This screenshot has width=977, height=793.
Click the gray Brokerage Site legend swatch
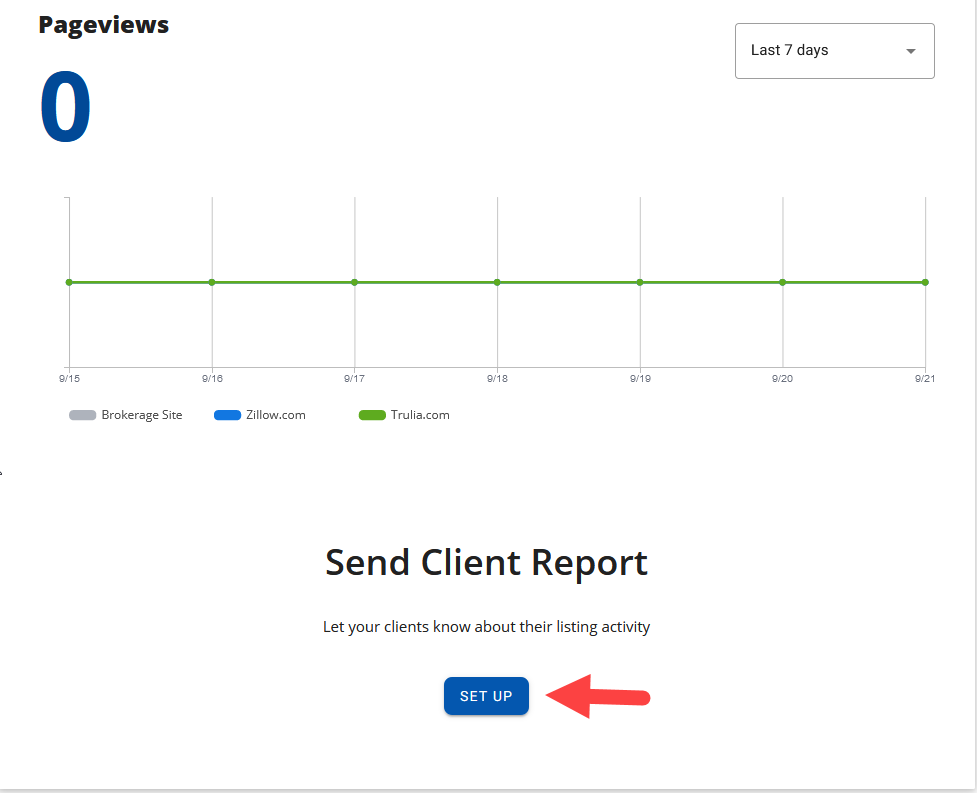click(81, 414)
